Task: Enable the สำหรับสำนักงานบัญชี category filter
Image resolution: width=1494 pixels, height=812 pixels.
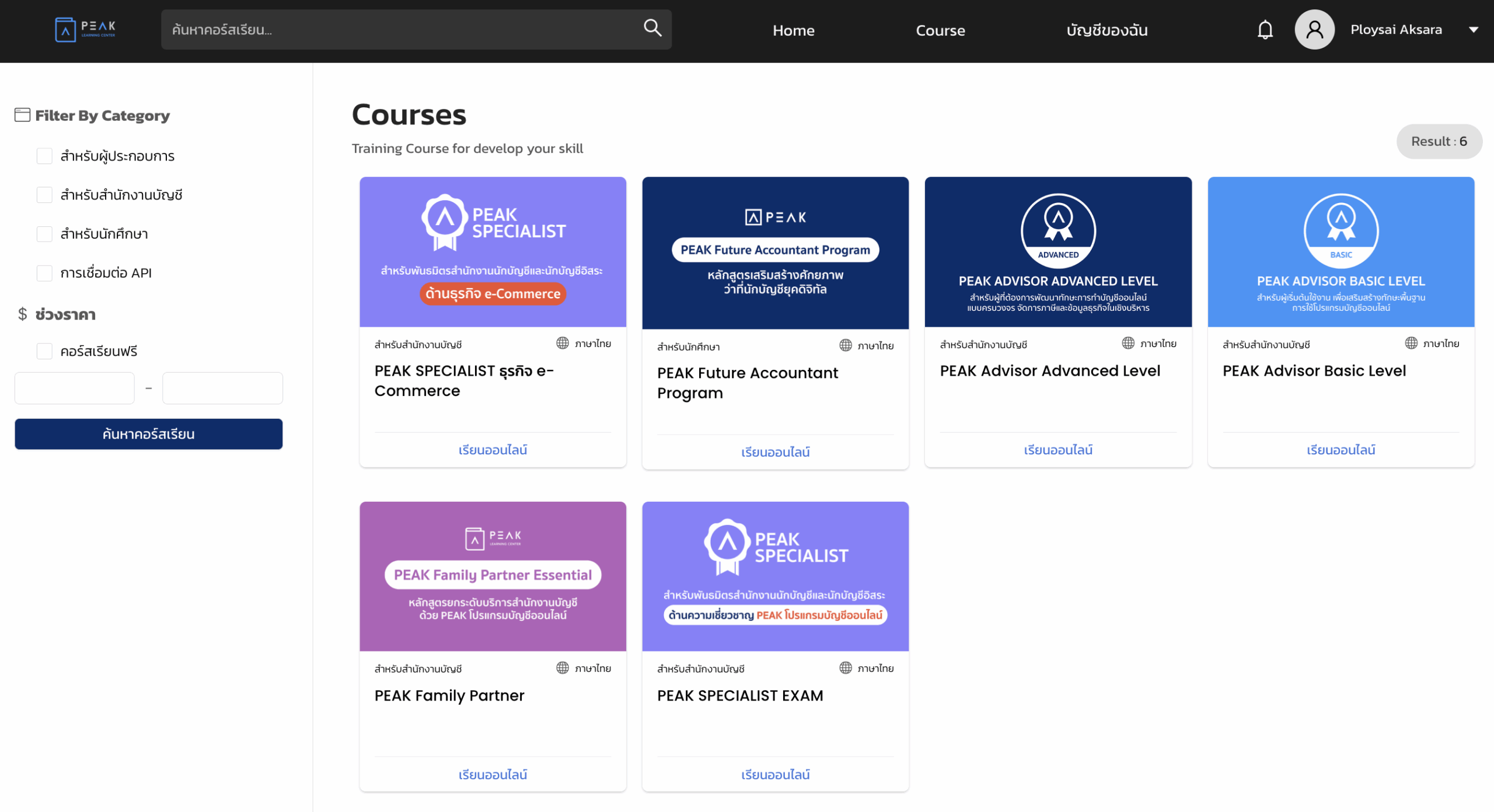Action: point(44,195)
